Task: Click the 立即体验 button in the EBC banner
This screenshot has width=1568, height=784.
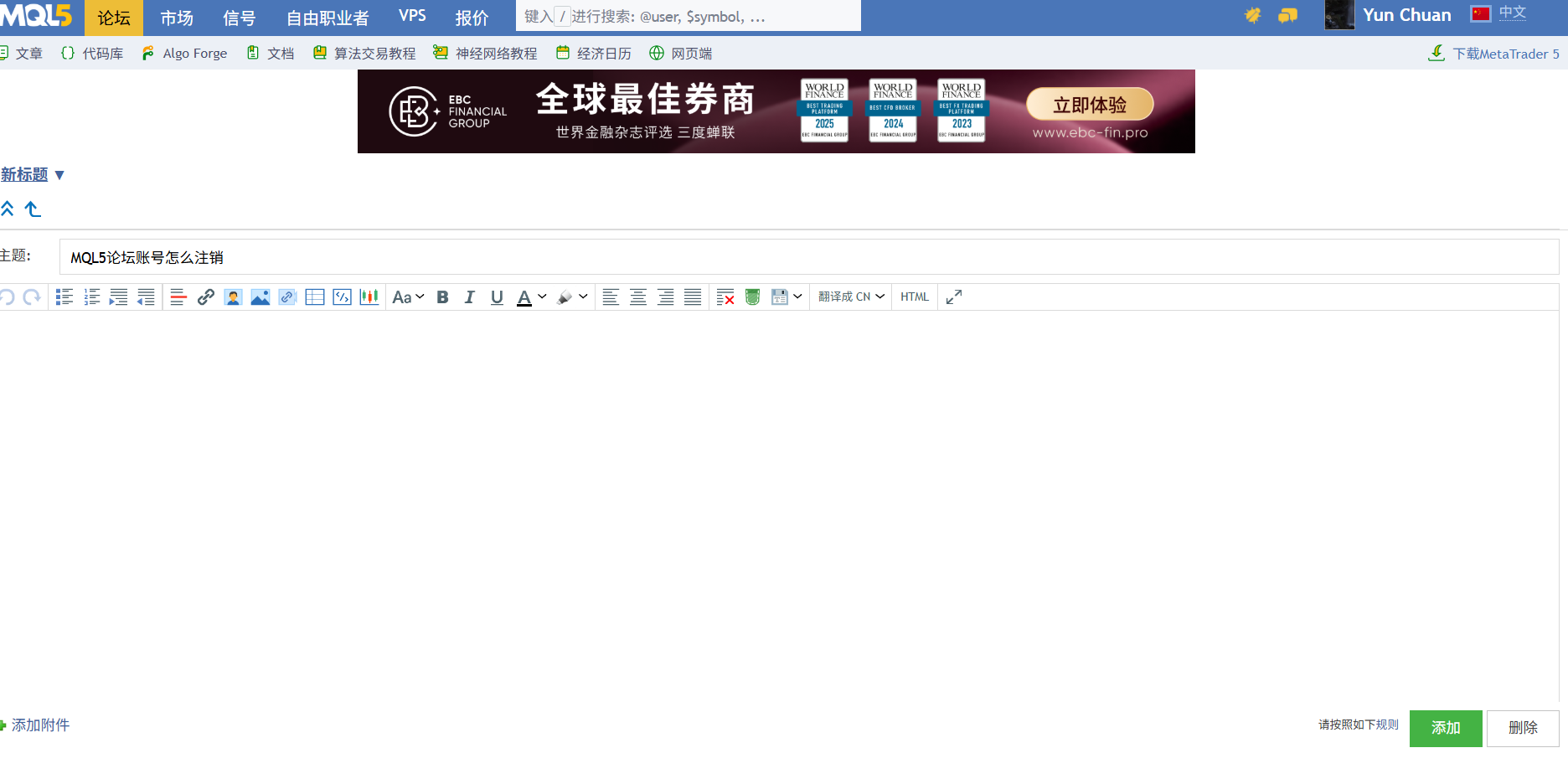Action: pos(1090,105)
